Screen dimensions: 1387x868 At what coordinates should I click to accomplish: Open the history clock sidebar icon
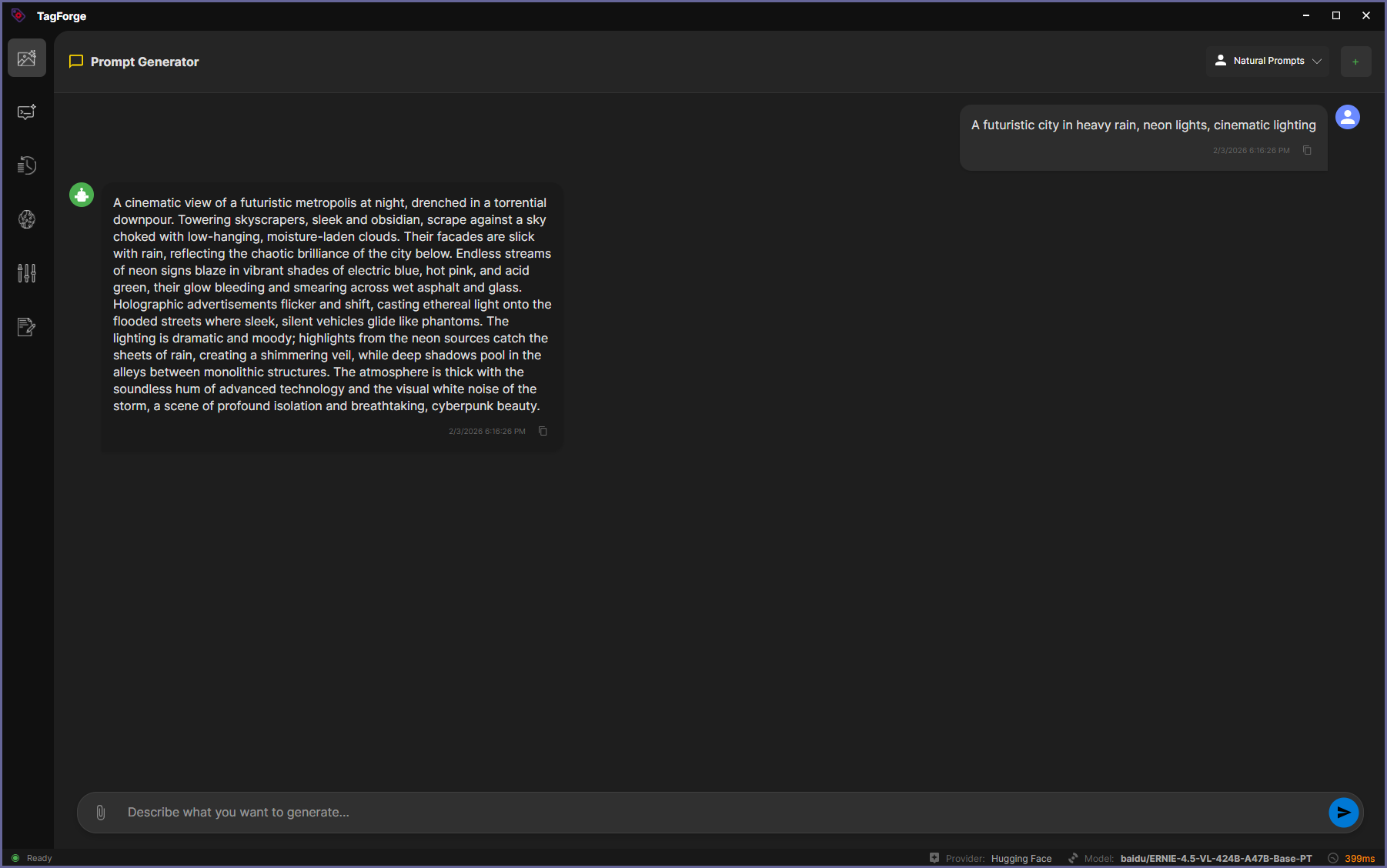27,165
